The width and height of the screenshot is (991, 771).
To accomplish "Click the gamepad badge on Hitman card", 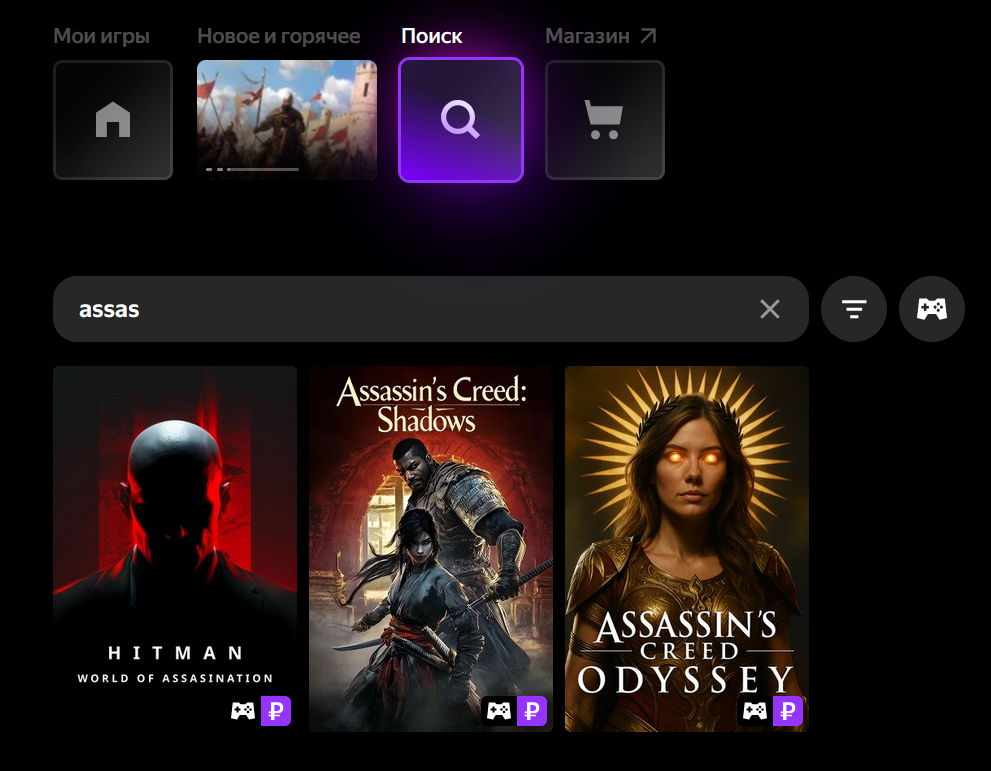I will pos(243,711).
